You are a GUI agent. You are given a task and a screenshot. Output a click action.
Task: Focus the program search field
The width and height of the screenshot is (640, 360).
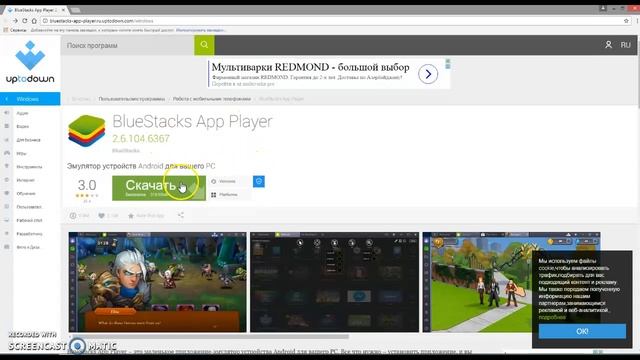[128, 45]
